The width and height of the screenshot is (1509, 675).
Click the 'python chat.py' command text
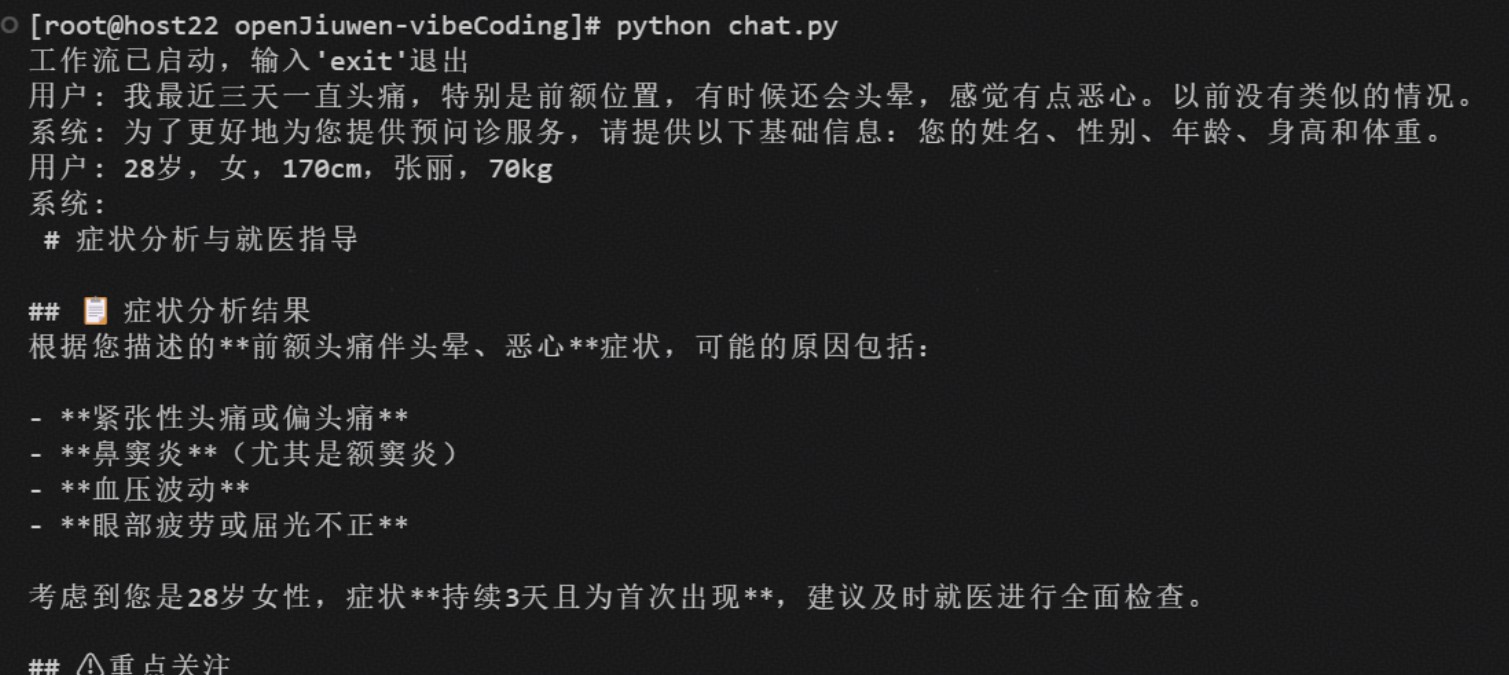point(726,26)
